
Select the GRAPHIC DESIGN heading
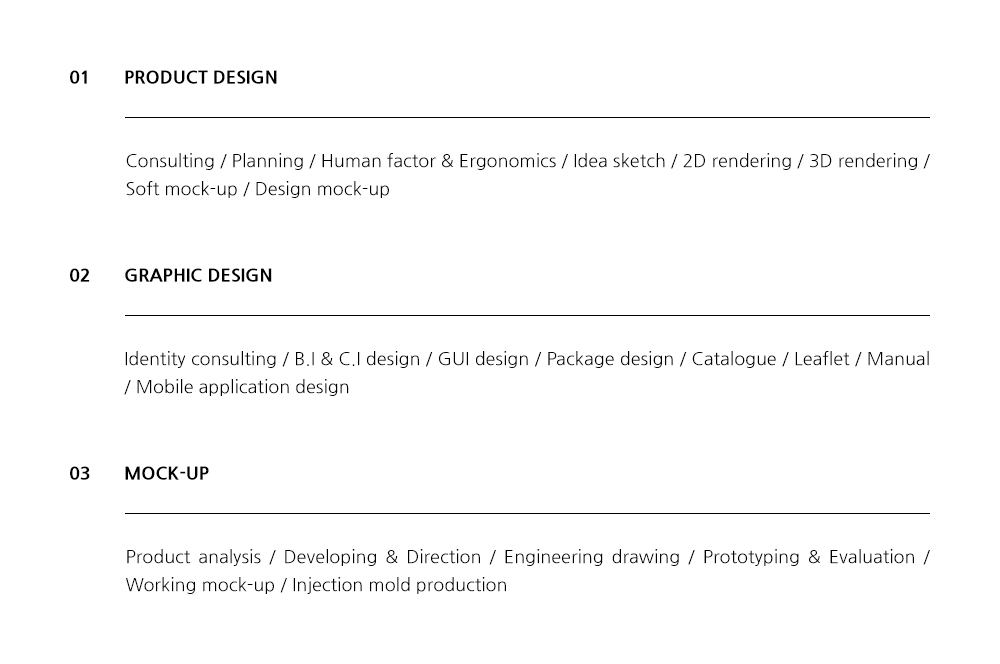pyautogui.click(x=198, y=276)
